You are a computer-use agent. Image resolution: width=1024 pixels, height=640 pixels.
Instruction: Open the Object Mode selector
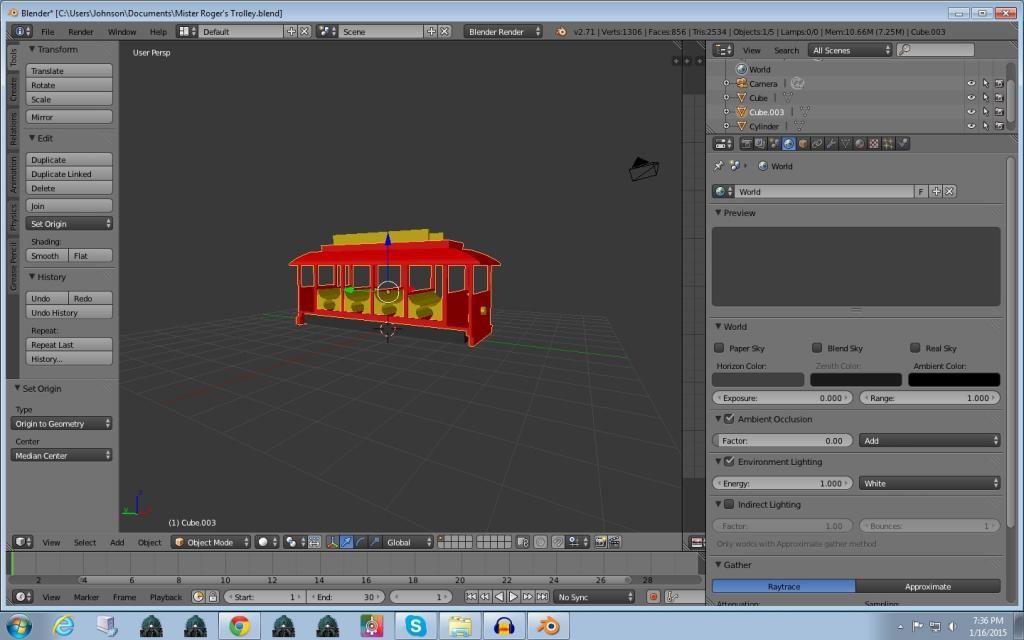212,542
